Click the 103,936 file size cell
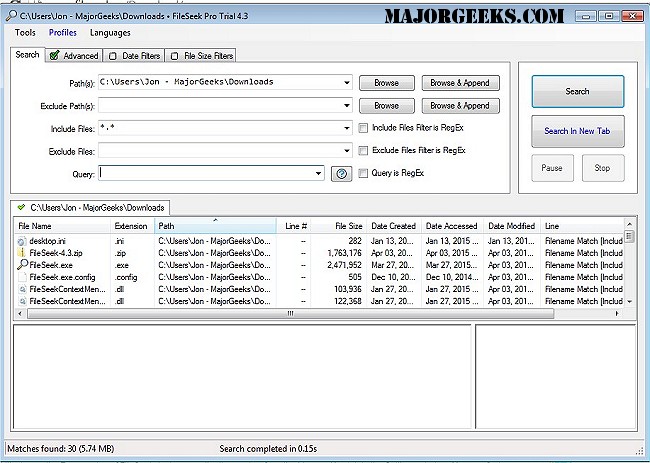The image size is (650, 463). [348, 289]
